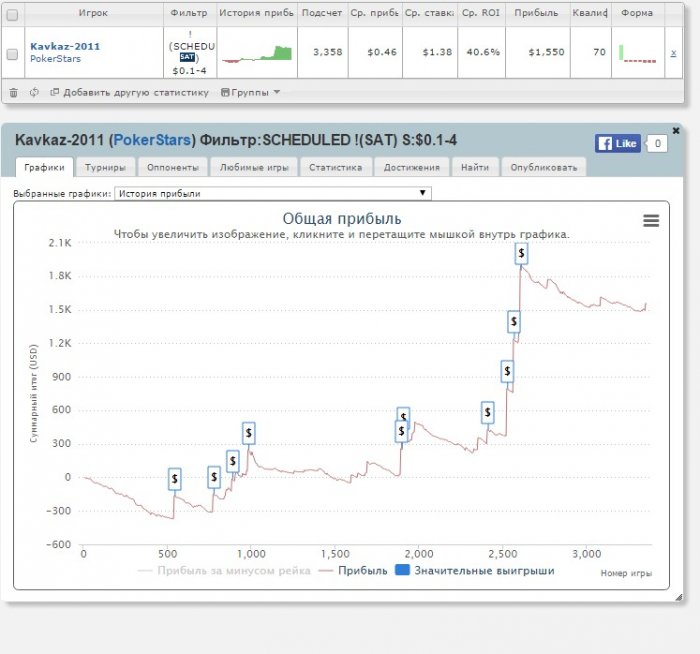
Task: Switch to the 'Турниры' tab
Action: tap(104, 167)
